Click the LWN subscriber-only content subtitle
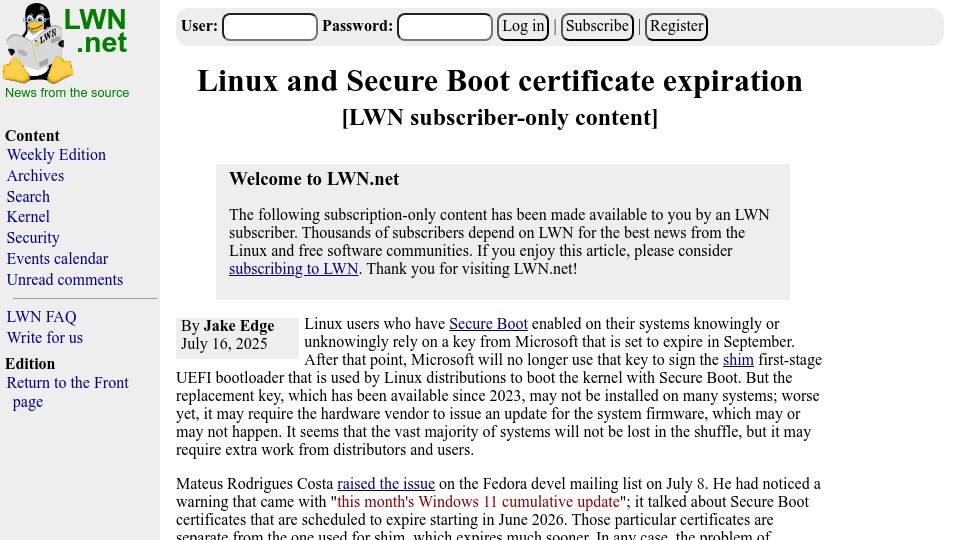960x540 pixels. pos(500,118)
